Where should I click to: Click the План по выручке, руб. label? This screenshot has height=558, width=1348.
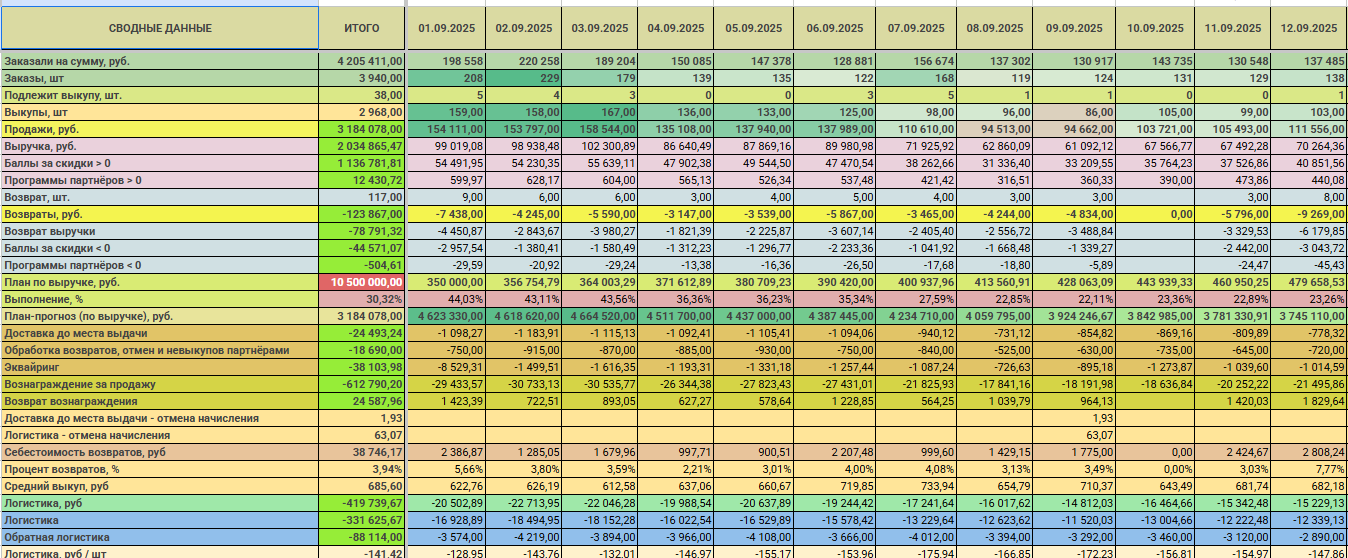[x=160, y=282]
